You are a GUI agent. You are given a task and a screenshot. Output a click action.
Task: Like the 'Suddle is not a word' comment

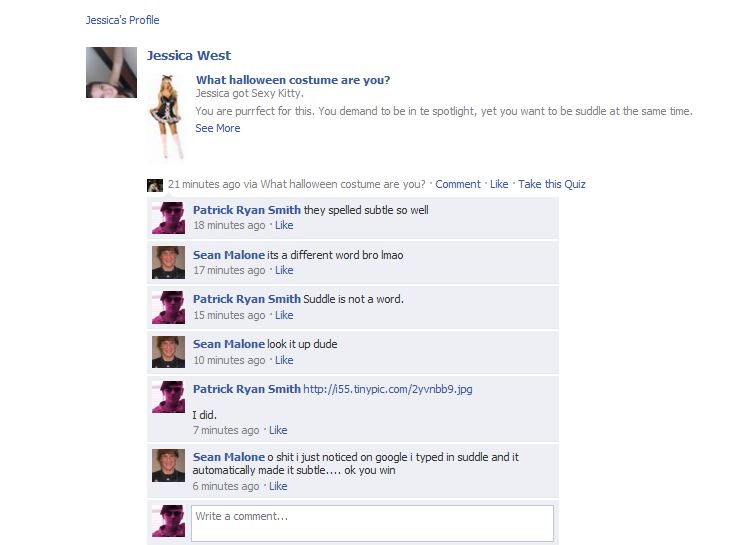point(284,315)
